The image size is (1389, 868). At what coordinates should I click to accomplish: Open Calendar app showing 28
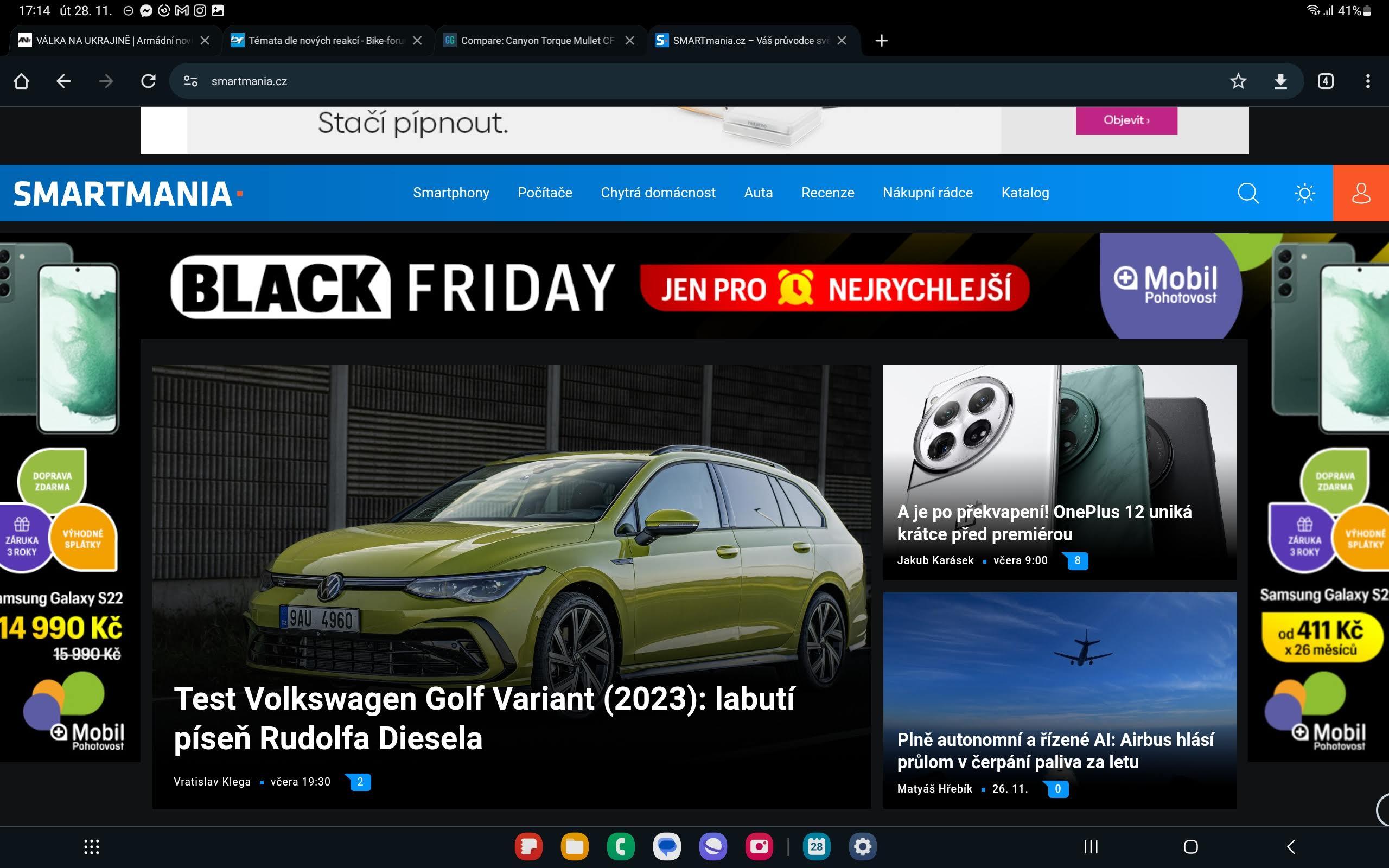coord(817,847)
